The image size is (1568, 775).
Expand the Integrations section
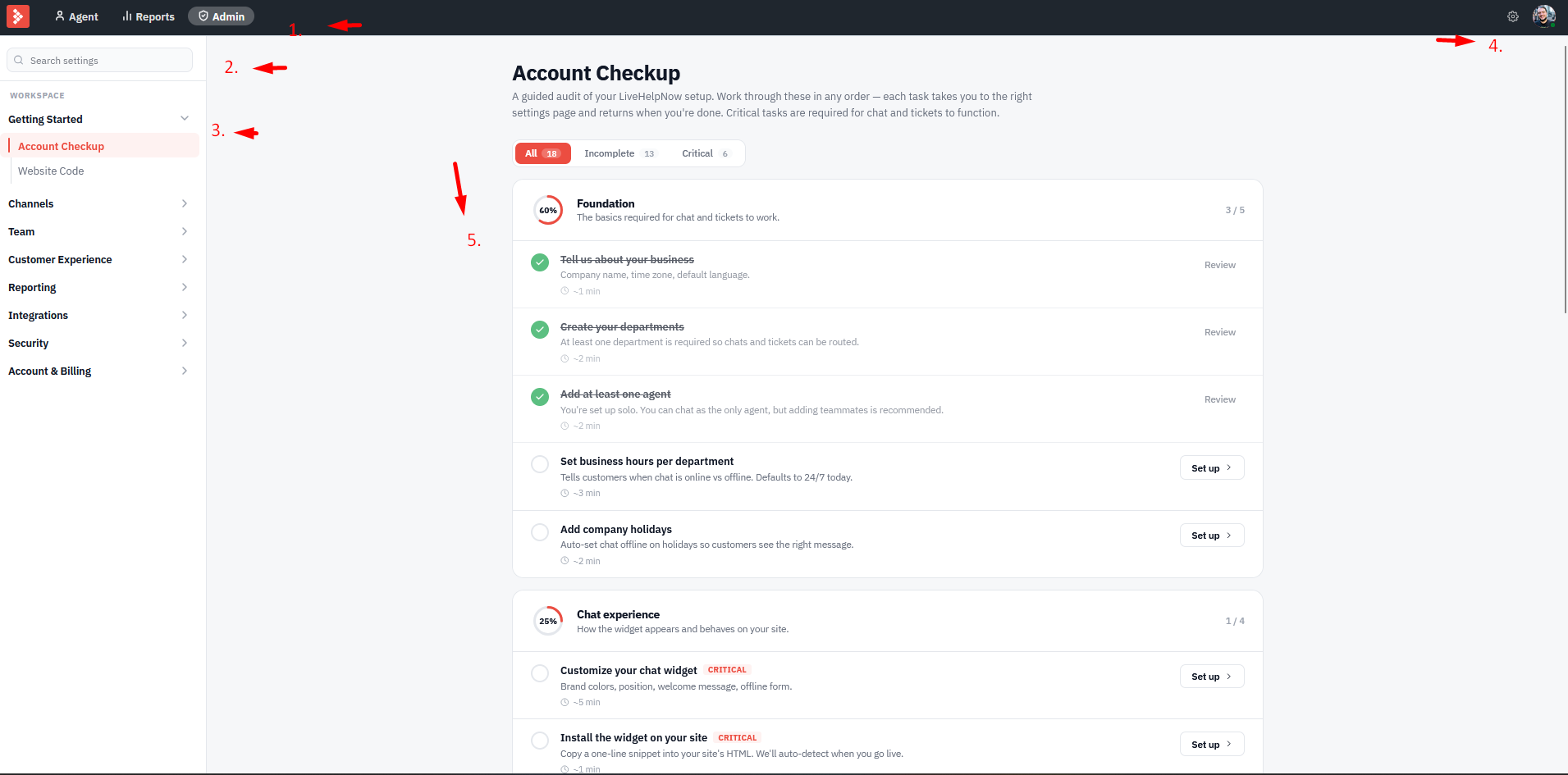tap(99, 315)
